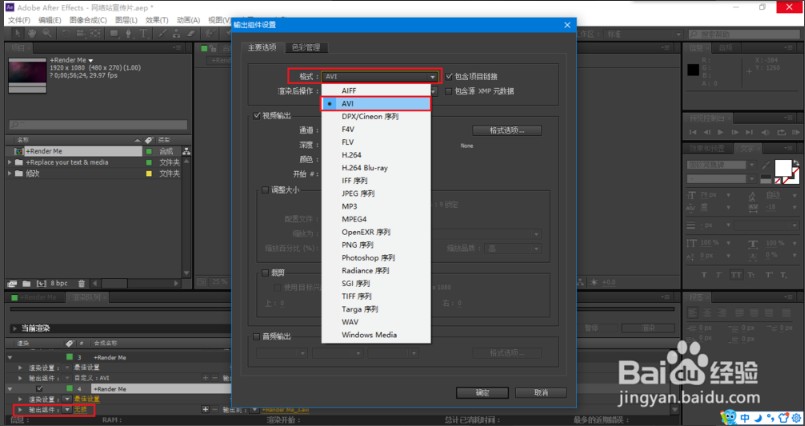Check the 包含源 XMP 元数据 box
This screenshot has width=805, height=426.
click(447, 90)
